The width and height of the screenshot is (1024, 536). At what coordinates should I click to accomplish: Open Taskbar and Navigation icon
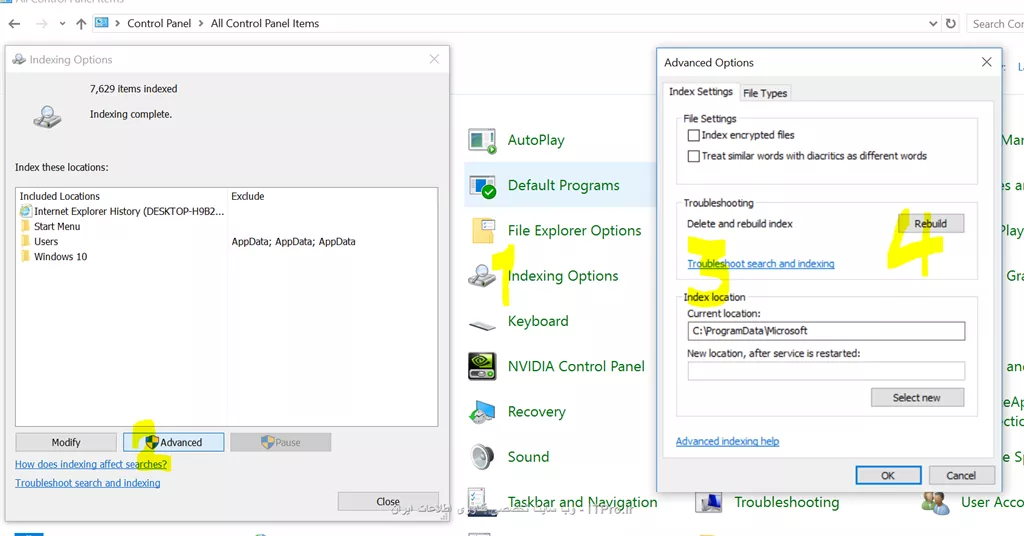[x=482, y=502]
